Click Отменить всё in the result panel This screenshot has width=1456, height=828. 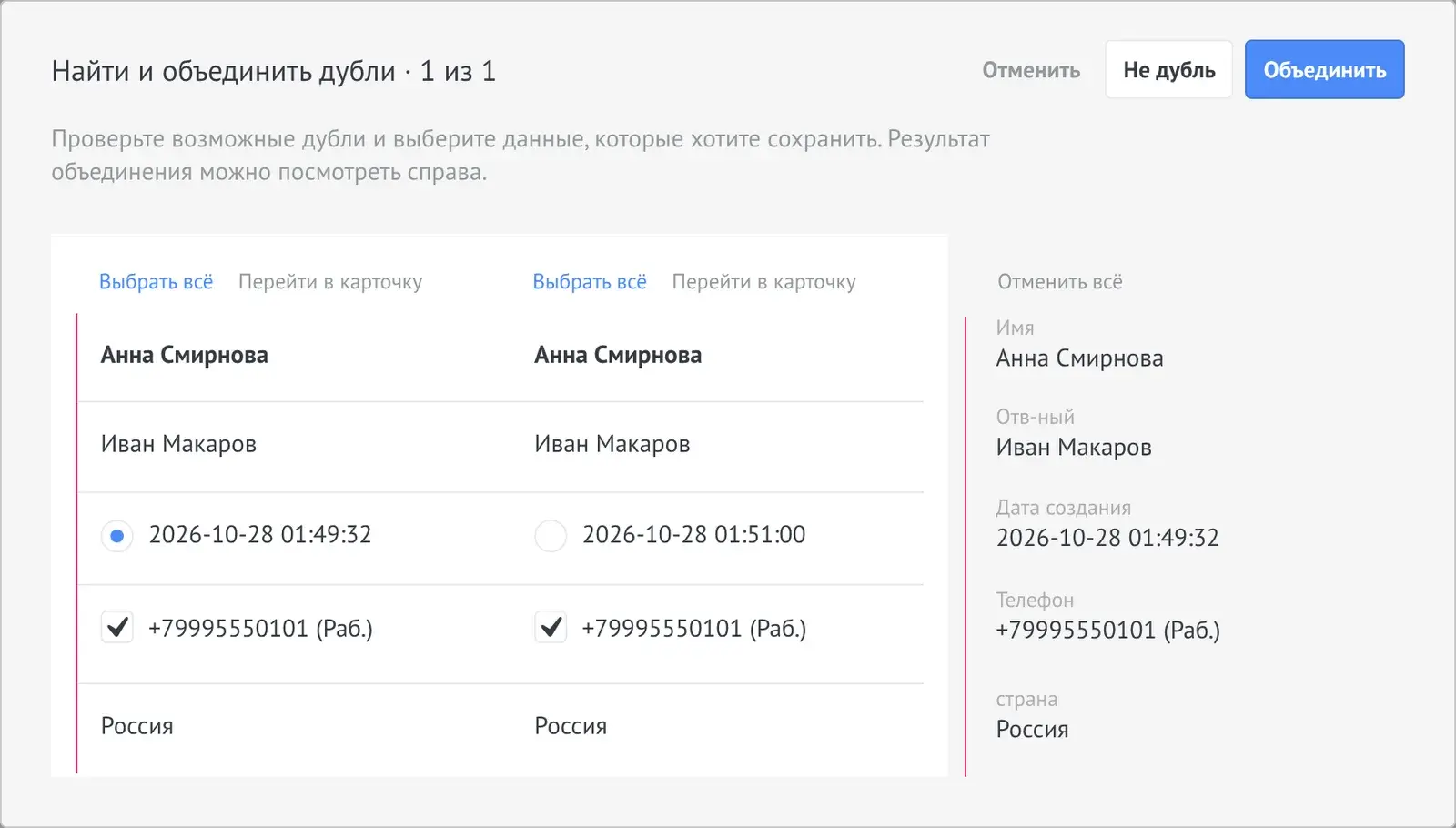pyautogui.click(x=1060, y=282)
